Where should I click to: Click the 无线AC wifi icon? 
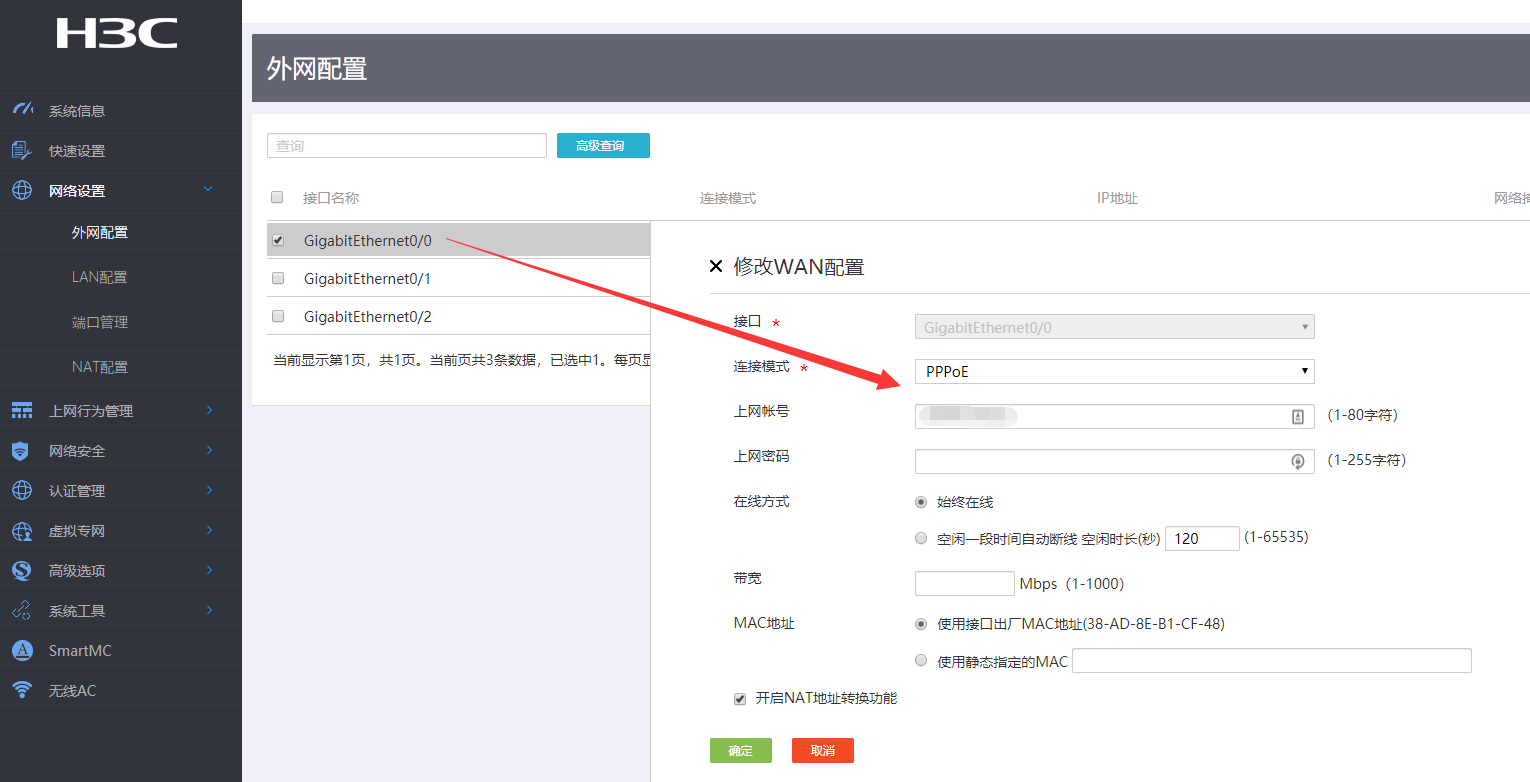coord(22,690)
